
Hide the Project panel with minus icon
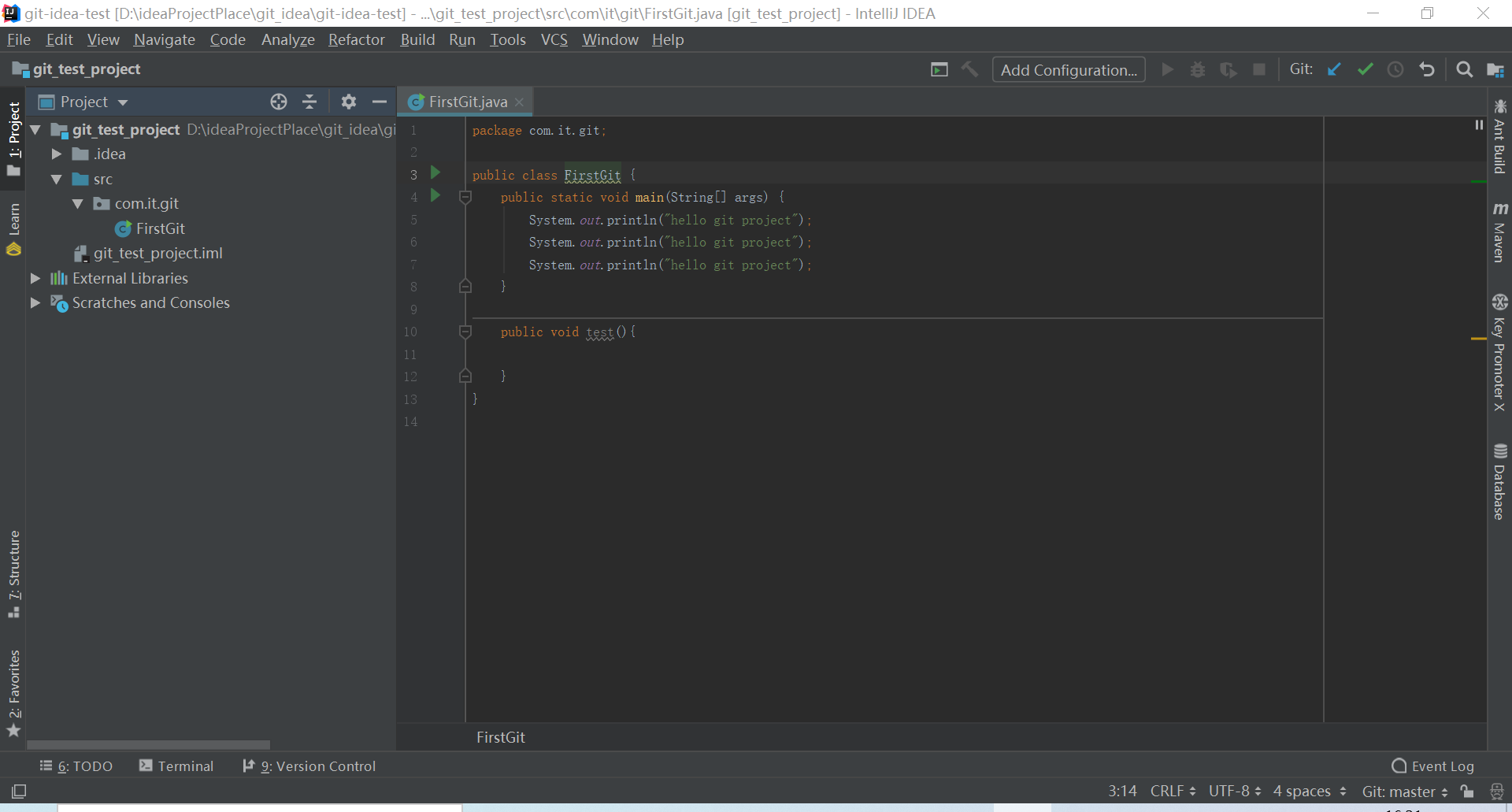click(380, 102)
